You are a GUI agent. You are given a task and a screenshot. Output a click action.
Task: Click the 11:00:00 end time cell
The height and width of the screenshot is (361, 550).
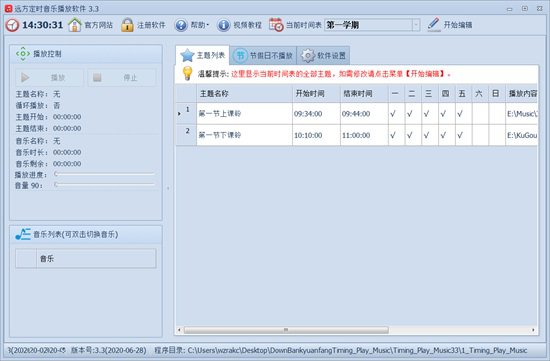point(364,135)
